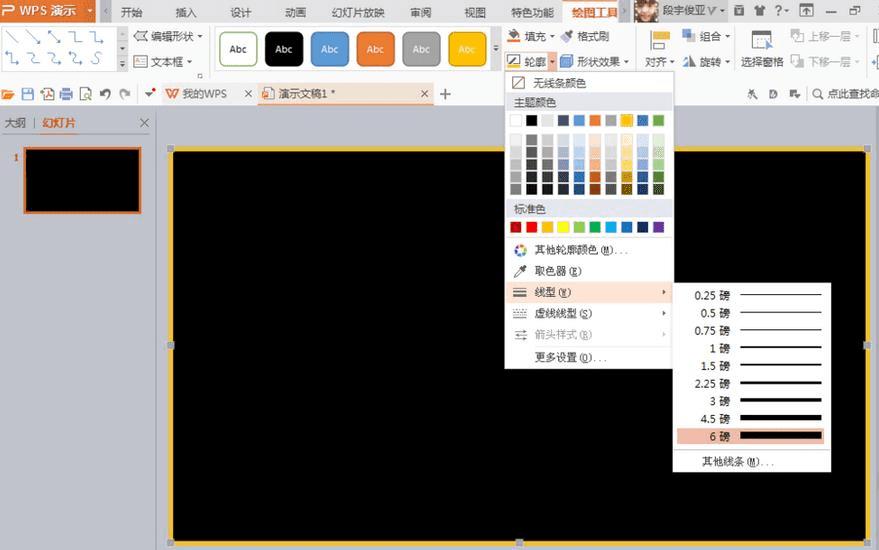Click the 上移一层 bring forward button
Screen dimensions: 879x550
click(x=825, y=36)
